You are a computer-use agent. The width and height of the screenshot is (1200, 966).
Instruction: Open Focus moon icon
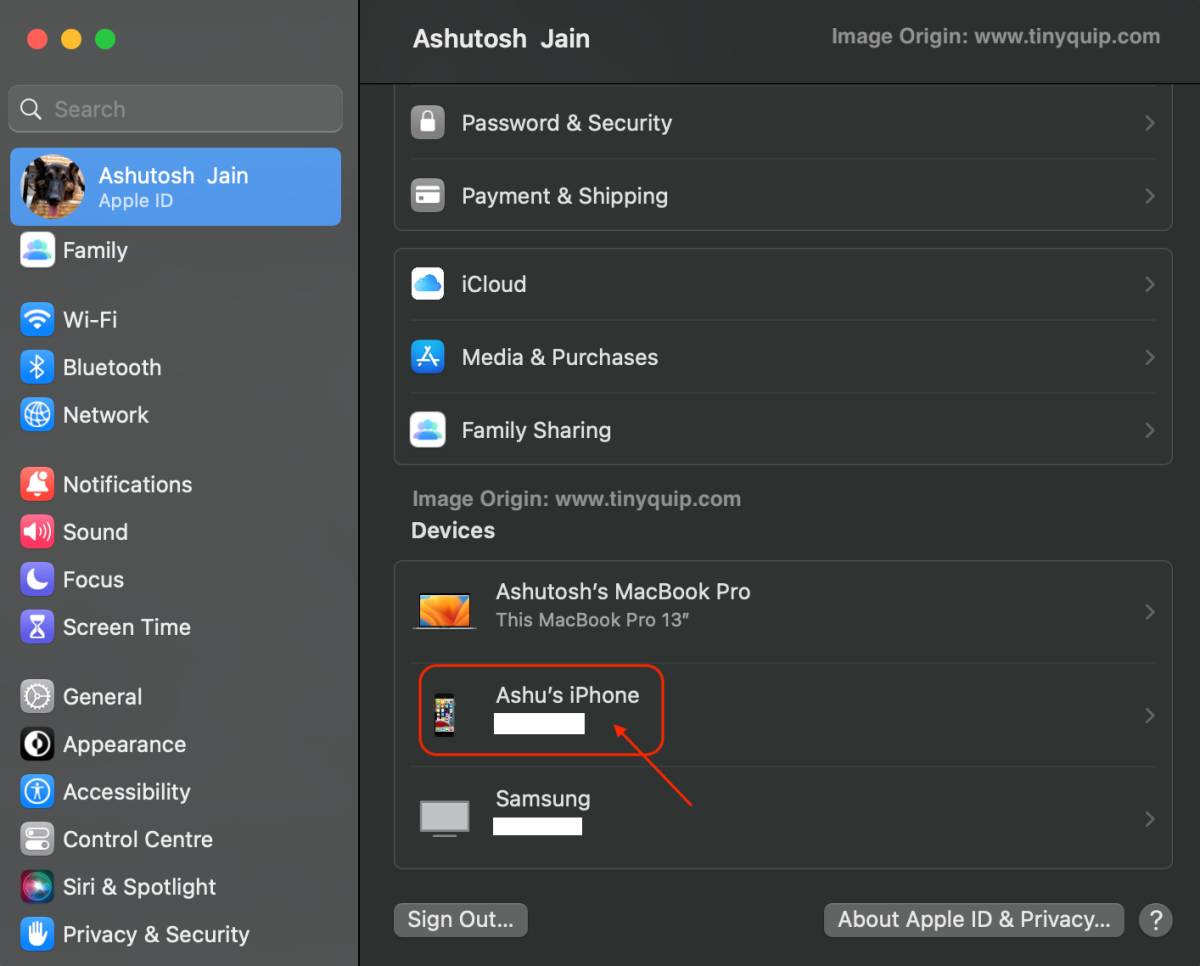pos(37,580)
